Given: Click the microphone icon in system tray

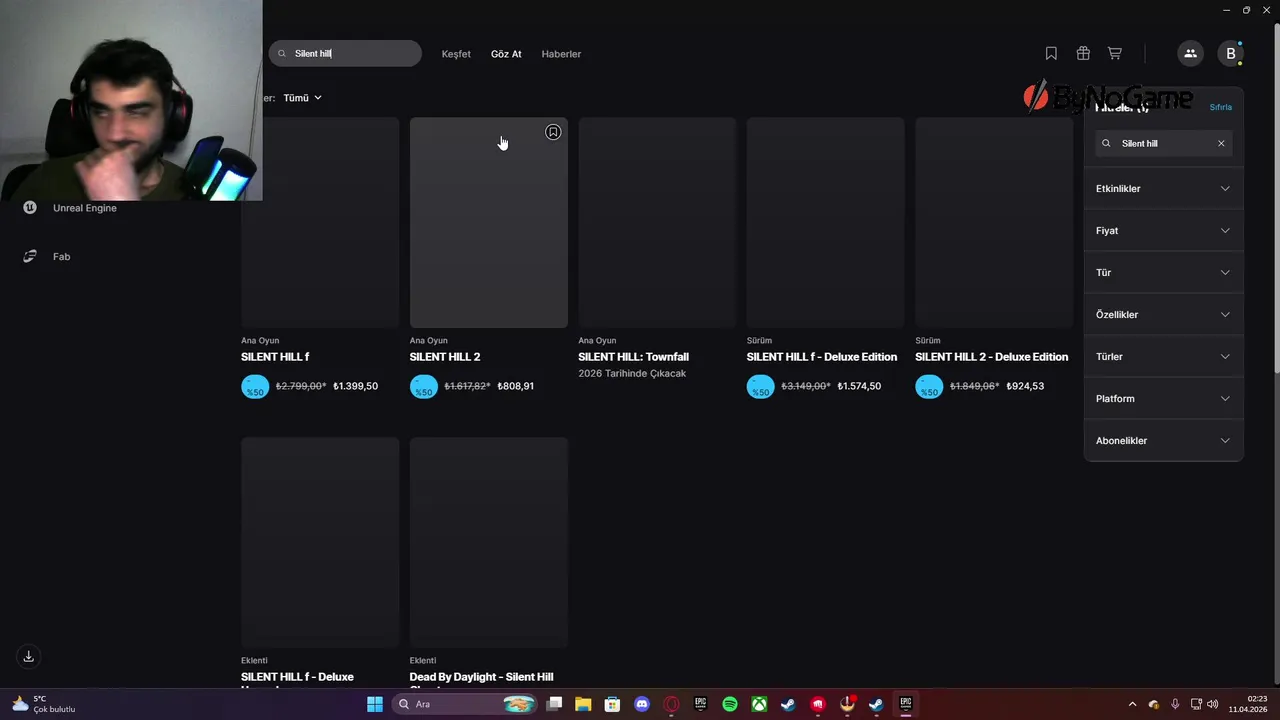Looking at the screenshot, I should tap(1175, 704).
